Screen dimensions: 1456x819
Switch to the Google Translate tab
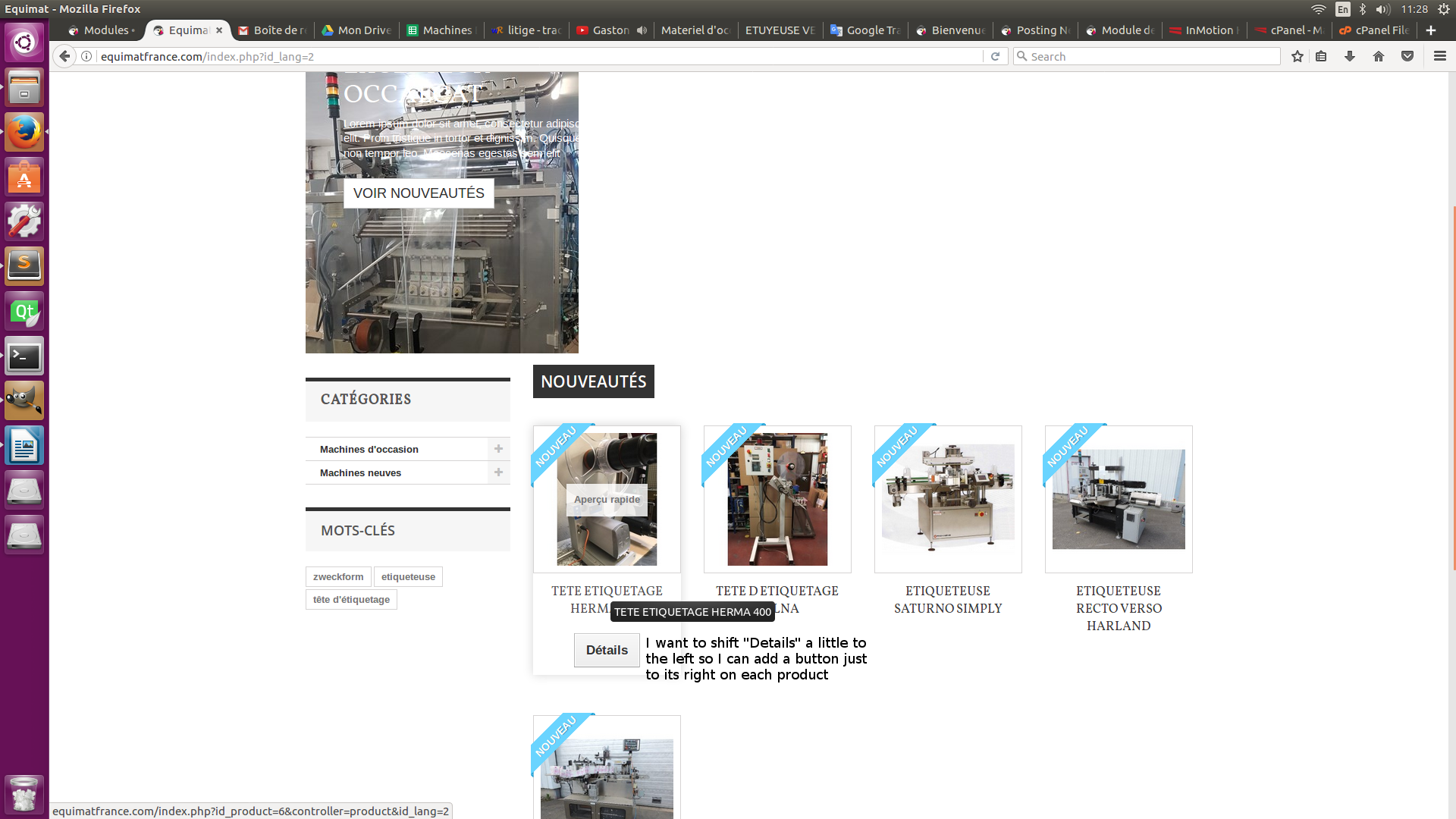tap(866, 30)
